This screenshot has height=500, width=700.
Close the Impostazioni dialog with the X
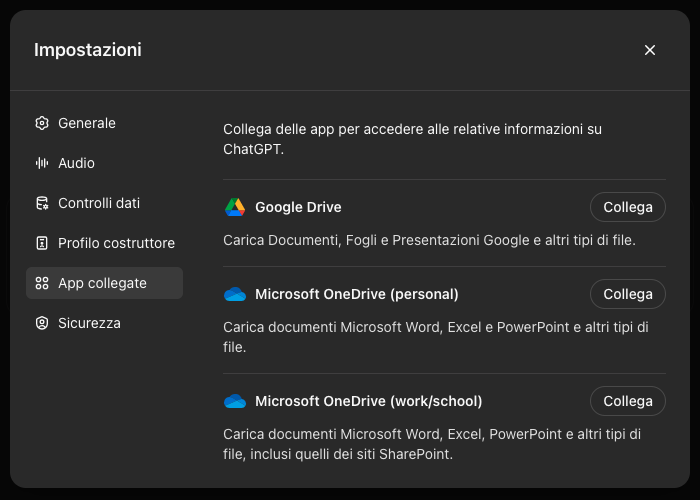pos(650,50)
